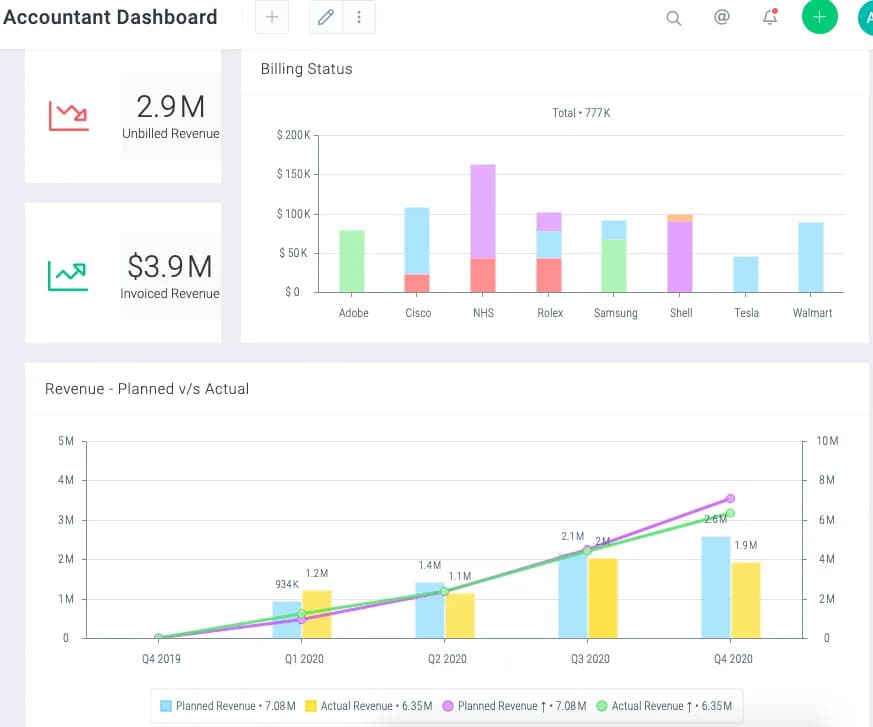Click the NHS stacked bar

[483, 228]
